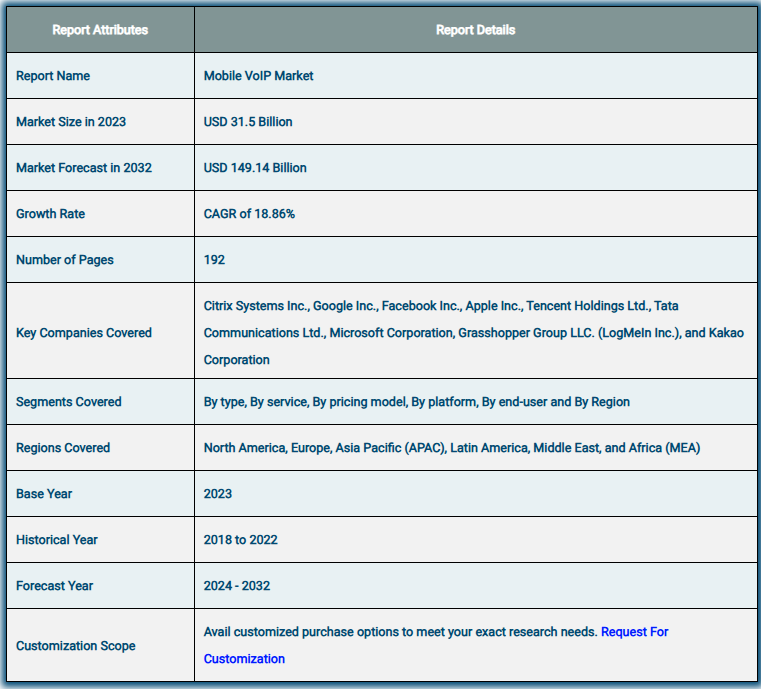The width and height of the screenshot is (761, 689).
Task: Click the 'Customization Scope' label
Action: pos(76,646)
